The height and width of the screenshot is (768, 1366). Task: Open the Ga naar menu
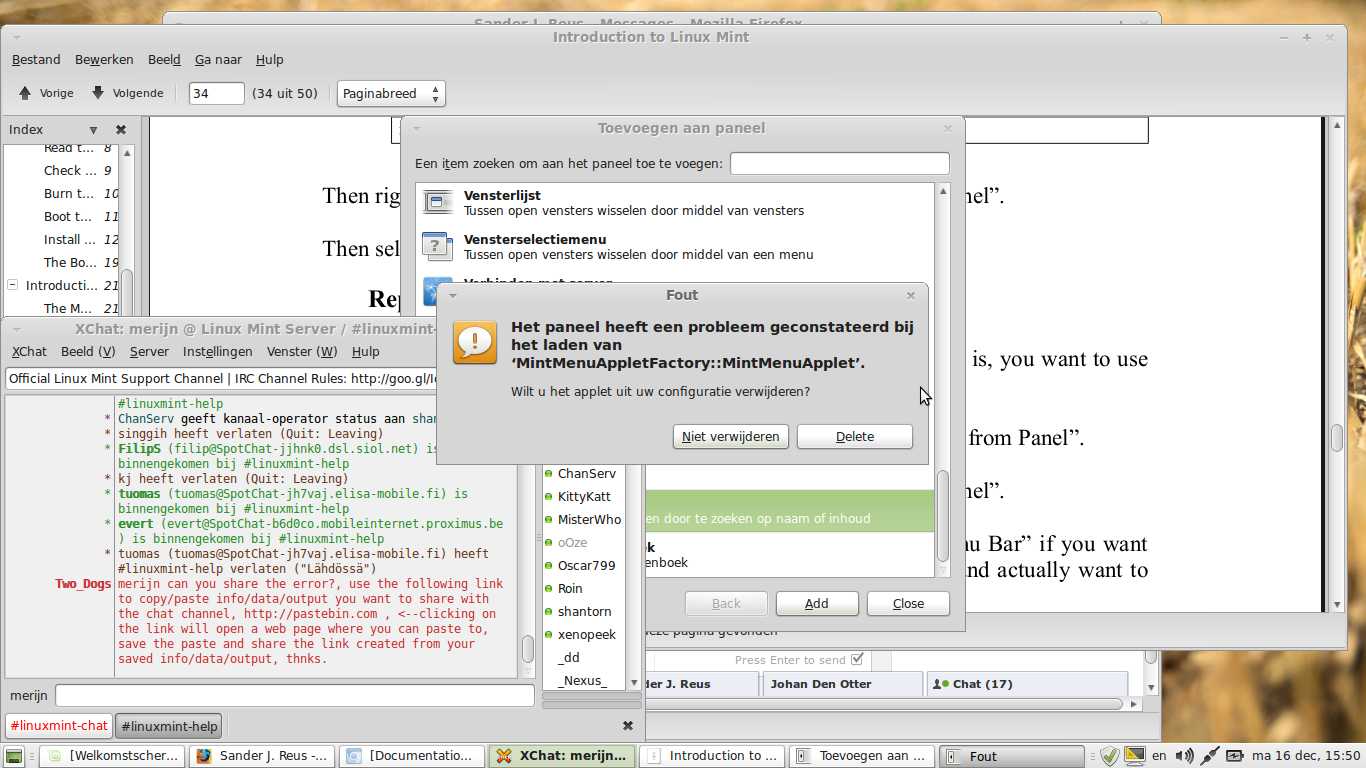pos(218,60)
